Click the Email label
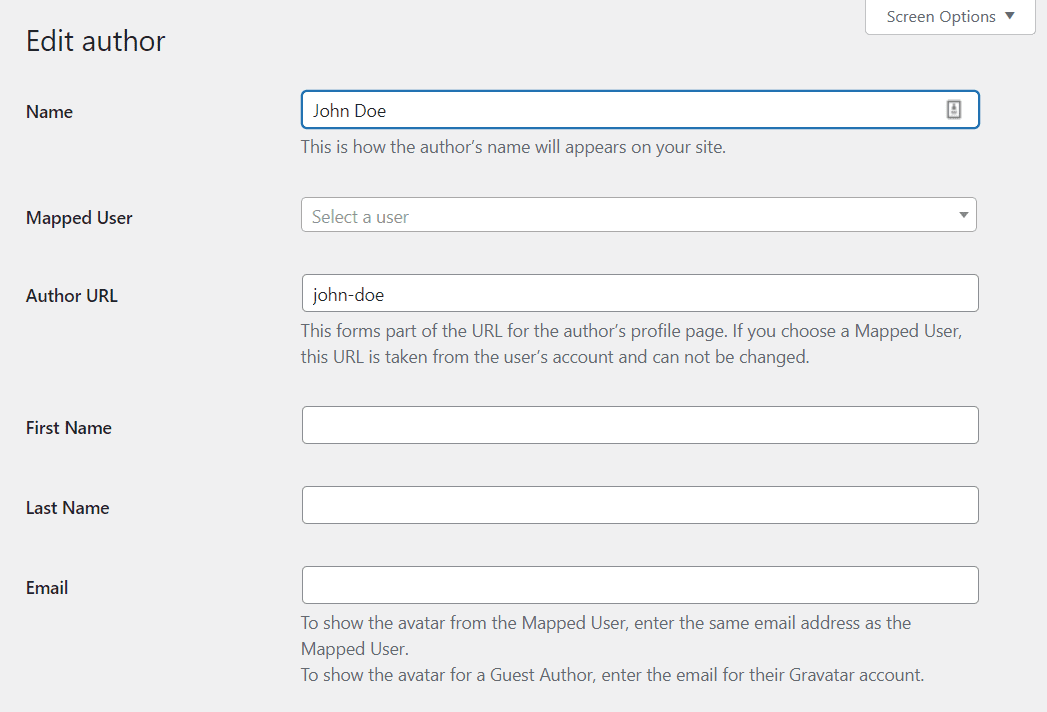The image size is (1047, 712). click(x=46, y=588)
